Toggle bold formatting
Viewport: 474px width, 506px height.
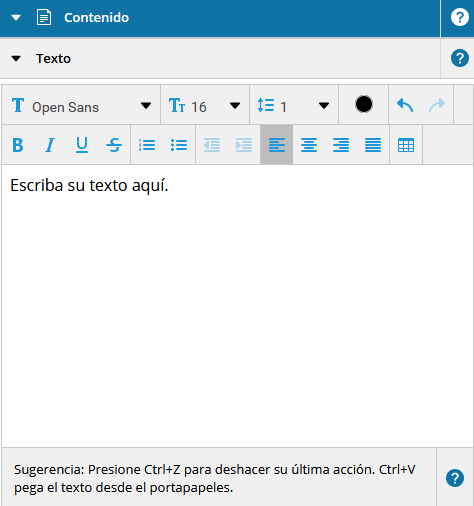coord(18,145)
